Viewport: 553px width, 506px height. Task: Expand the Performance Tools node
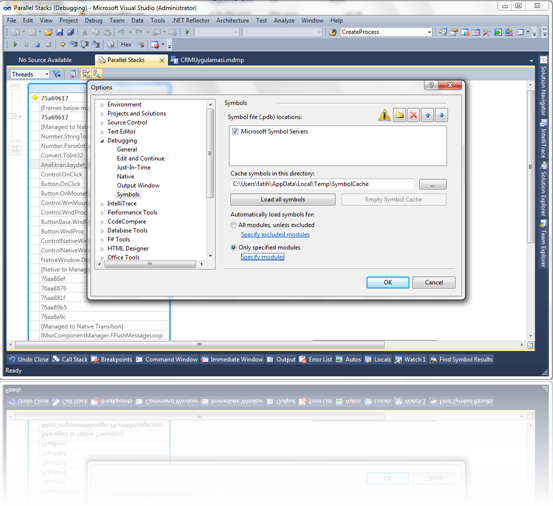click(x=102, y=213)
